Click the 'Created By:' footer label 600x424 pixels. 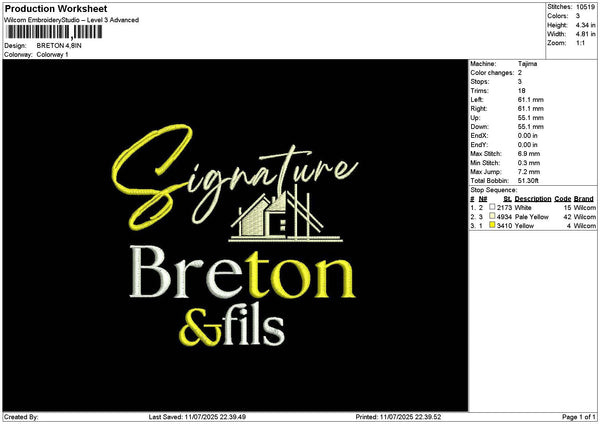pos(21,417)
